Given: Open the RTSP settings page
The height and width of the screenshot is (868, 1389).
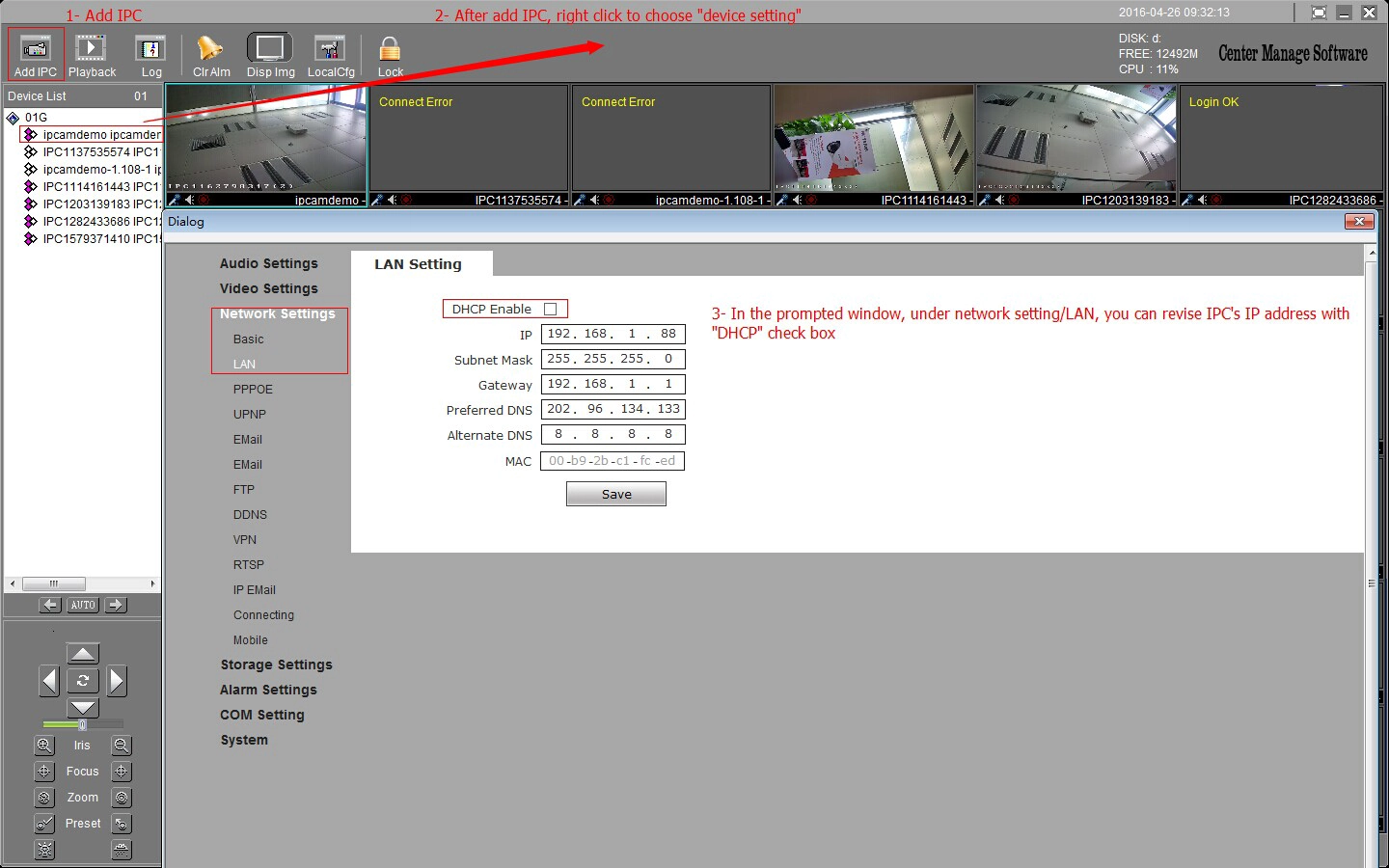Looking at the screenshot, I should point(248,565).
